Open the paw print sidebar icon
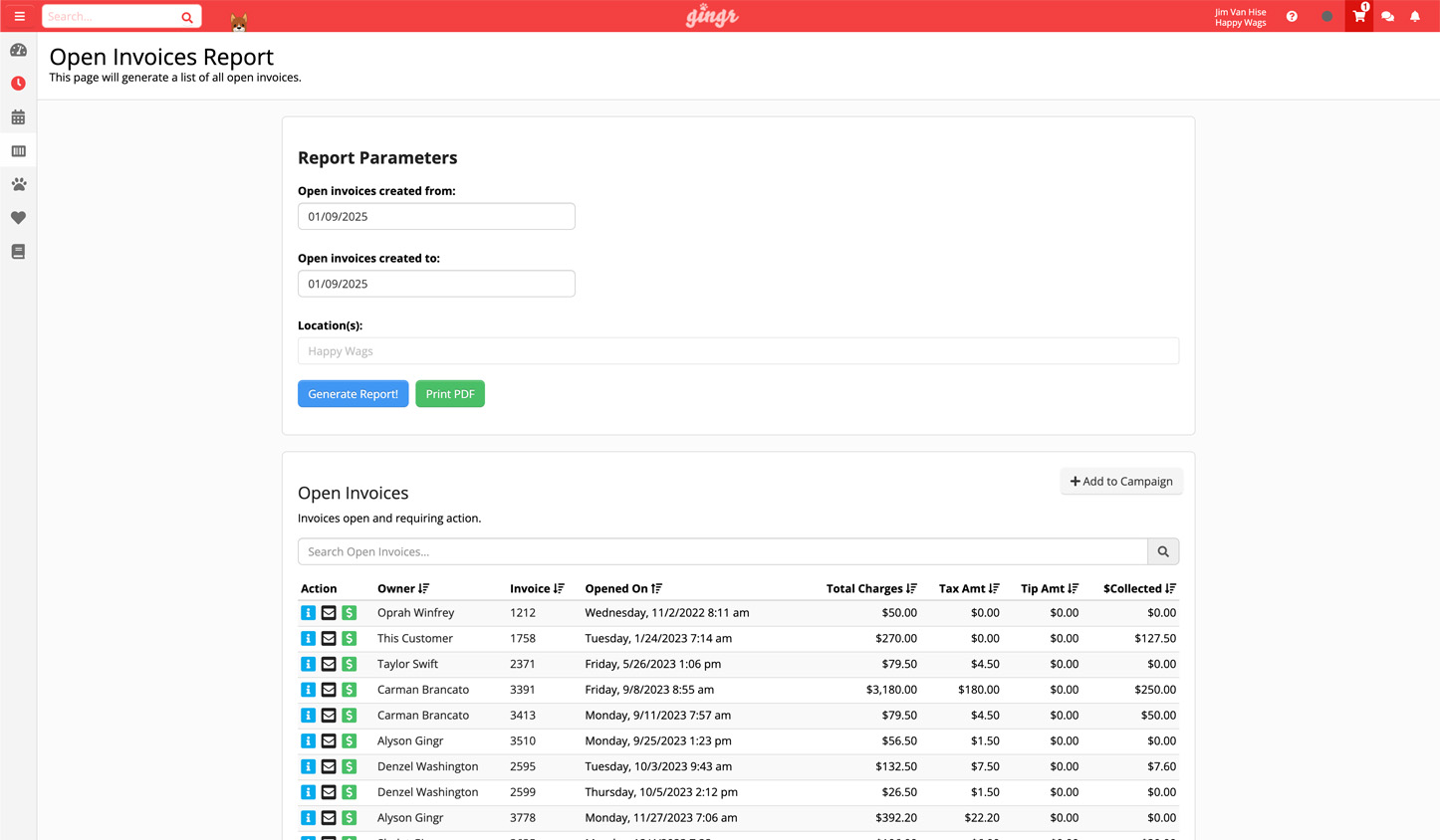This screenshot has height=840, width=1440. tap(18, 184)
